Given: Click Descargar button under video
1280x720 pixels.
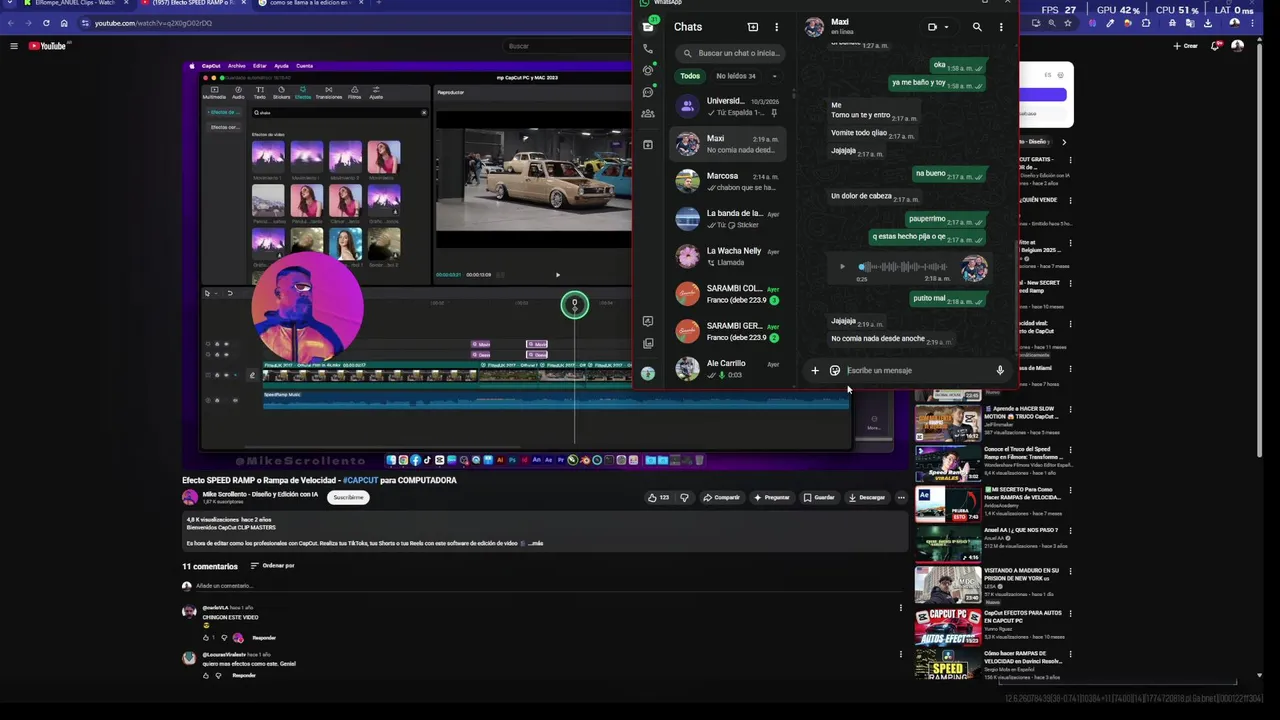Looking at the screenshot, I should click(x=867, y=497).
